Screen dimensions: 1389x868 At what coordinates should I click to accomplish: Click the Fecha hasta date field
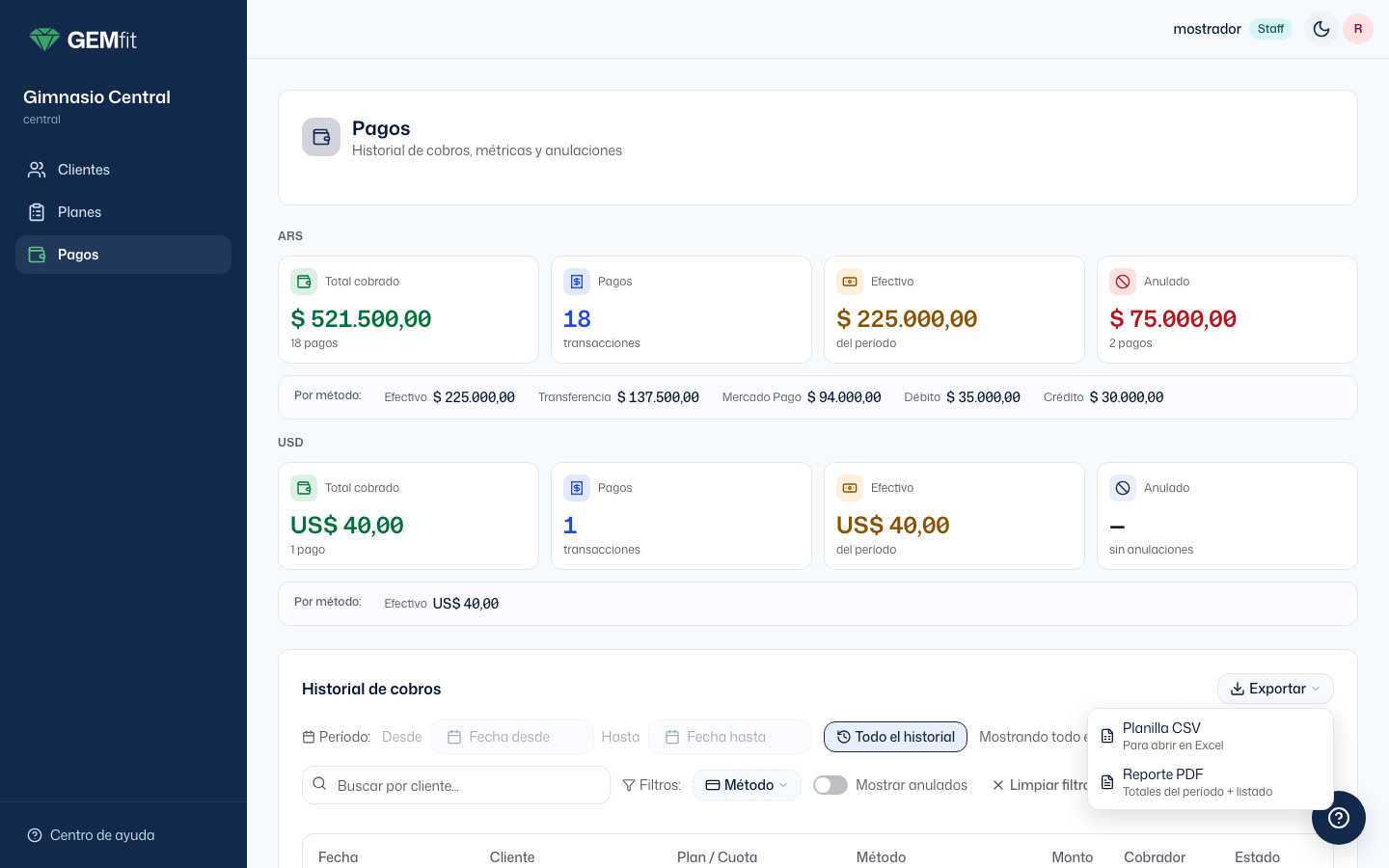click(x=730, y=737)
